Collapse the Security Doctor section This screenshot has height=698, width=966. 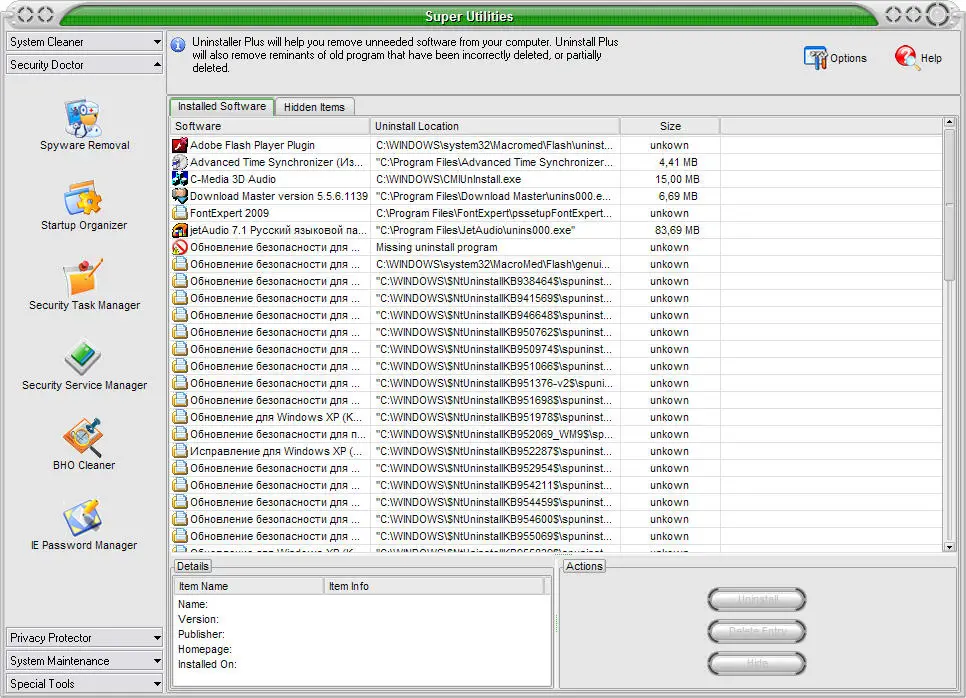pyautogui.click(x=84, y=65)
